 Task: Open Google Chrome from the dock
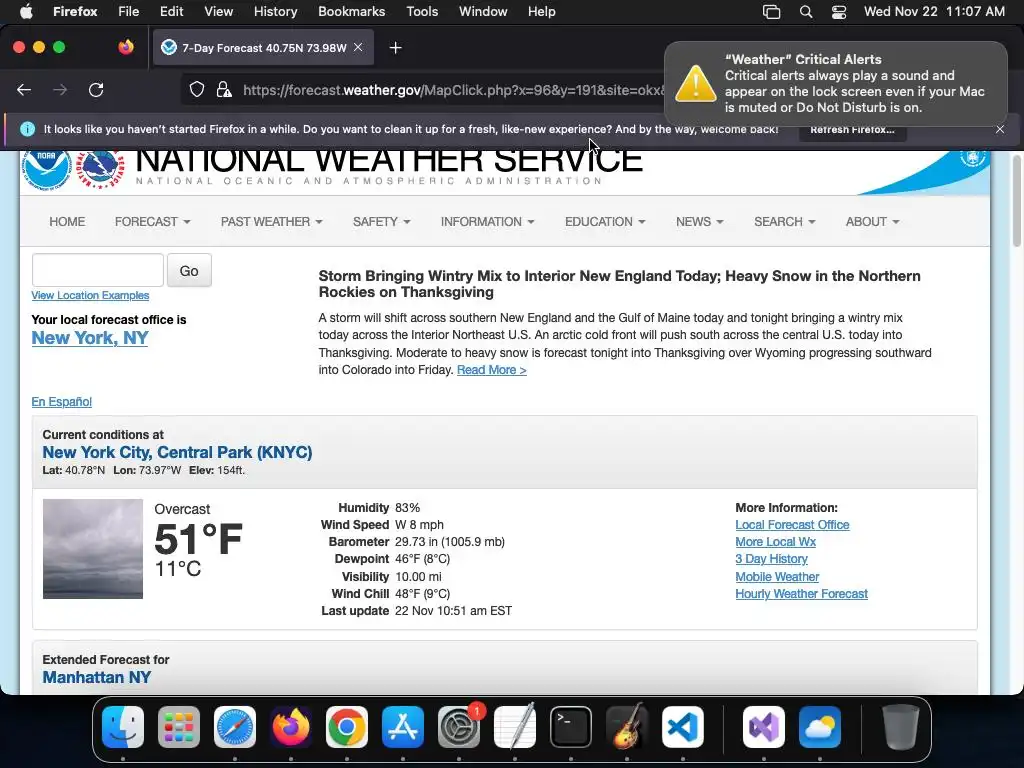347,727
